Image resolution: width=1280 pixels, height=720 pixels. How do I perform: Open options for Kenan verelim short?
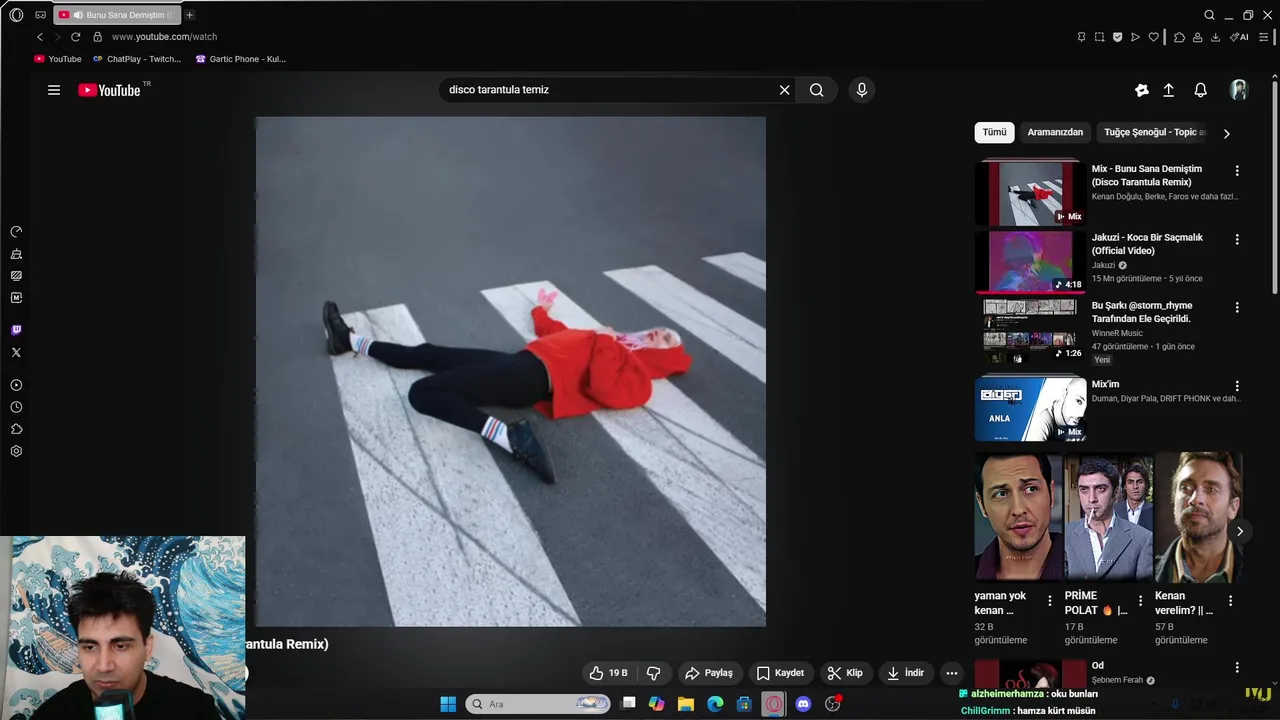pyautogui.click(x=1230, y=601)
